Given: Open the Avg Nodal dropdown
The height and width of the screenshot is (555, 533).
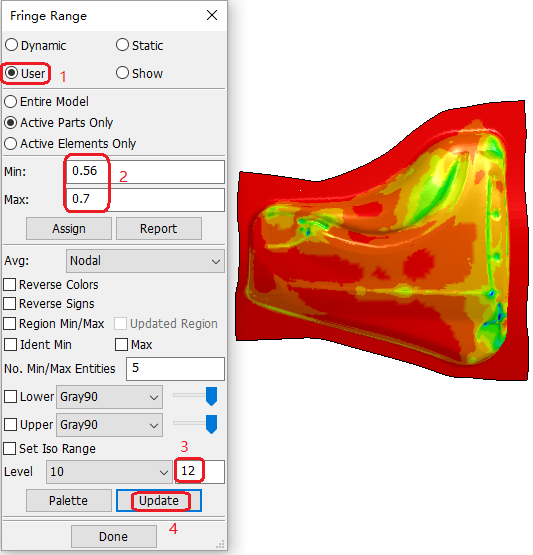Looking at the screenshot, I should pos(145,261).
